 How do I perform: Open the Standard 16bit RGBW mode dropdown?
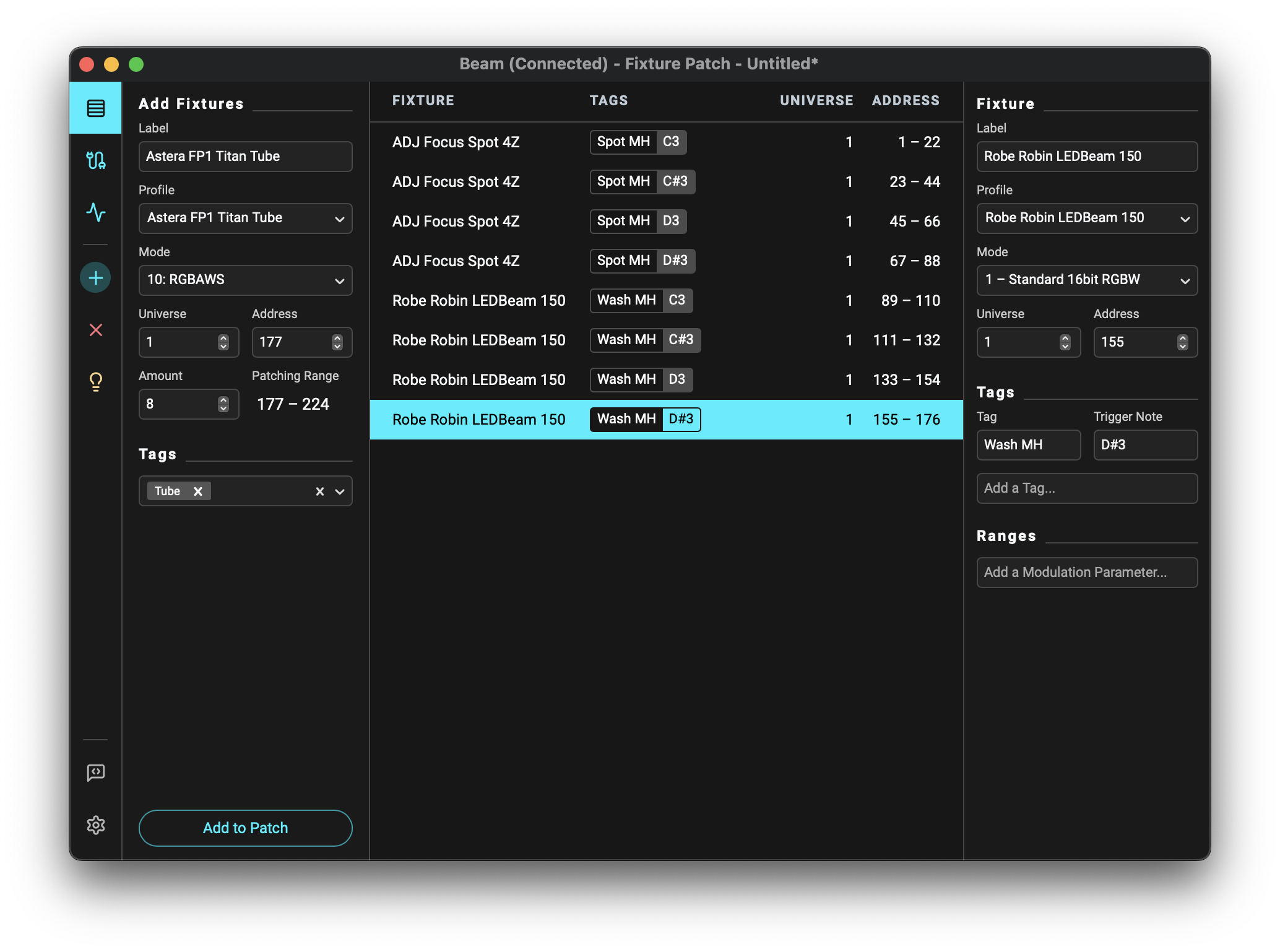[1087, 280]
